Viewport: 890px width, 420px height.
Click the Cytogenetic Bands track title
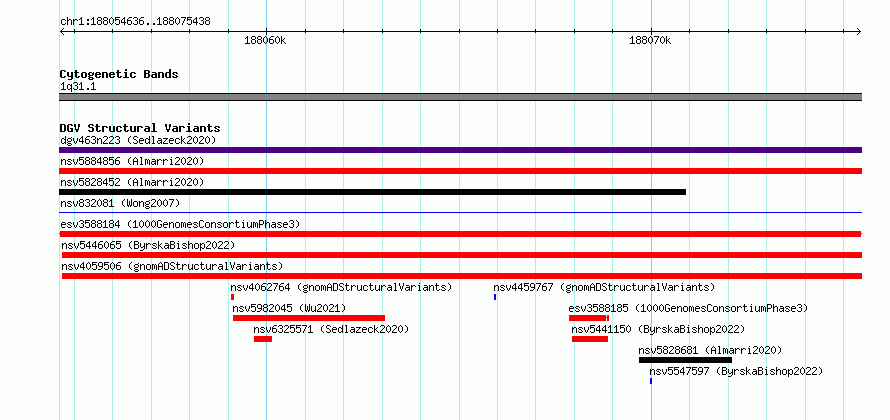[x=119, y=74]
